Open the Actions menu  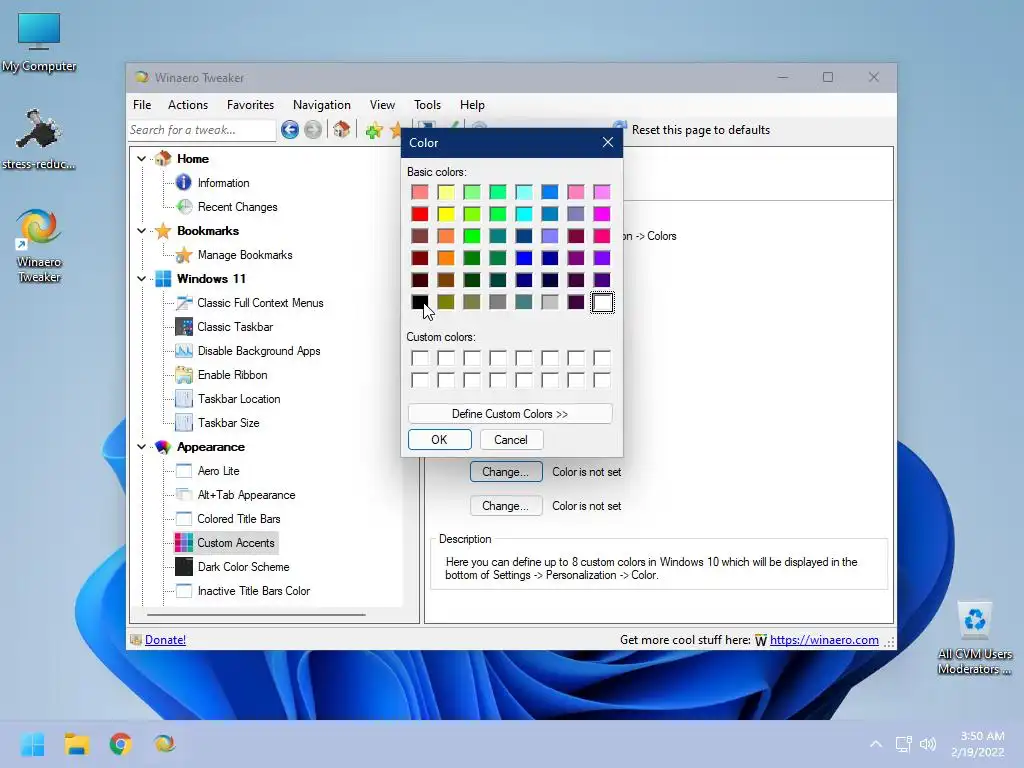point(187,104)
